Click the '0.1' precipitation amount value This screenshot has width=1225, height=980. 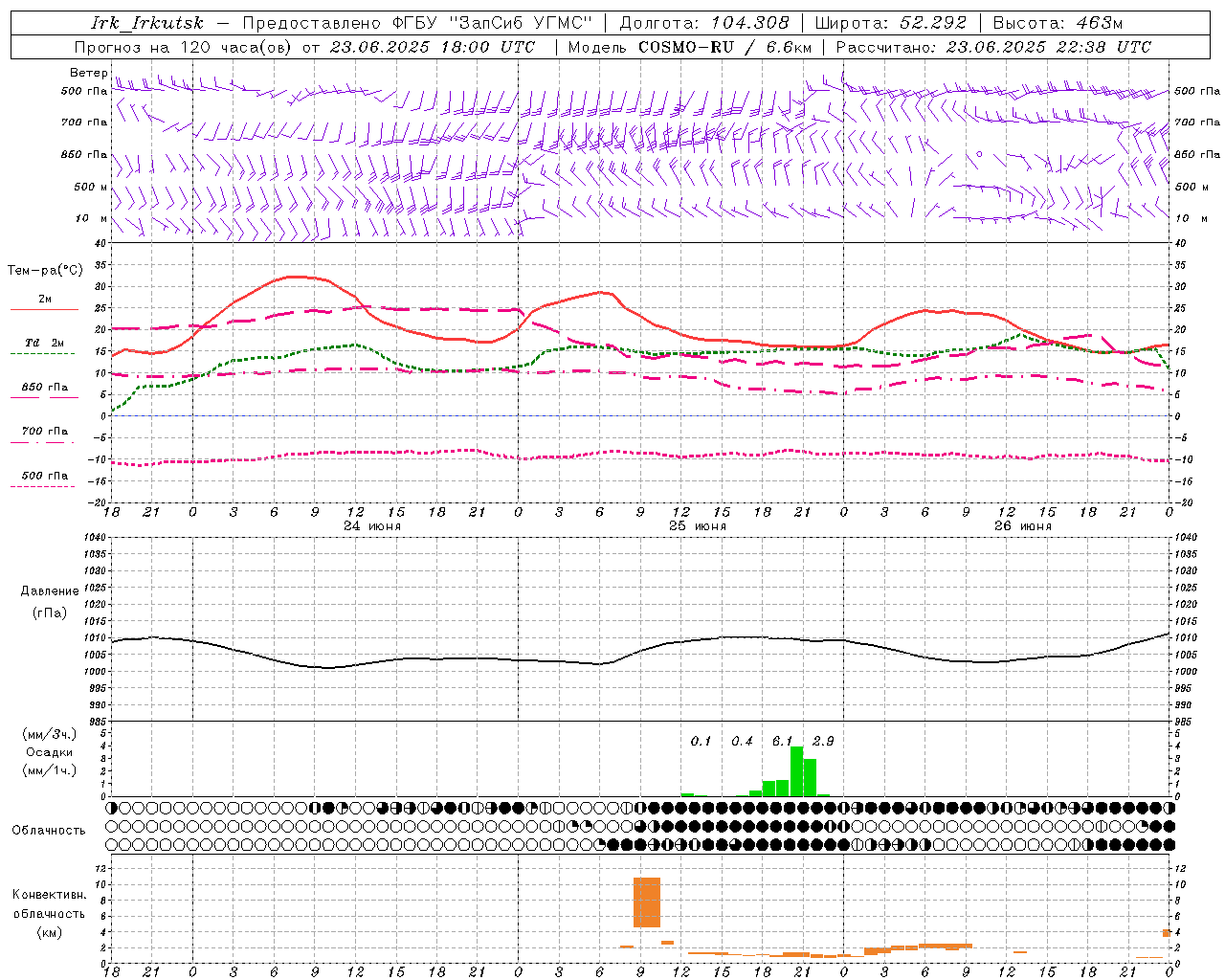(702, 742)
